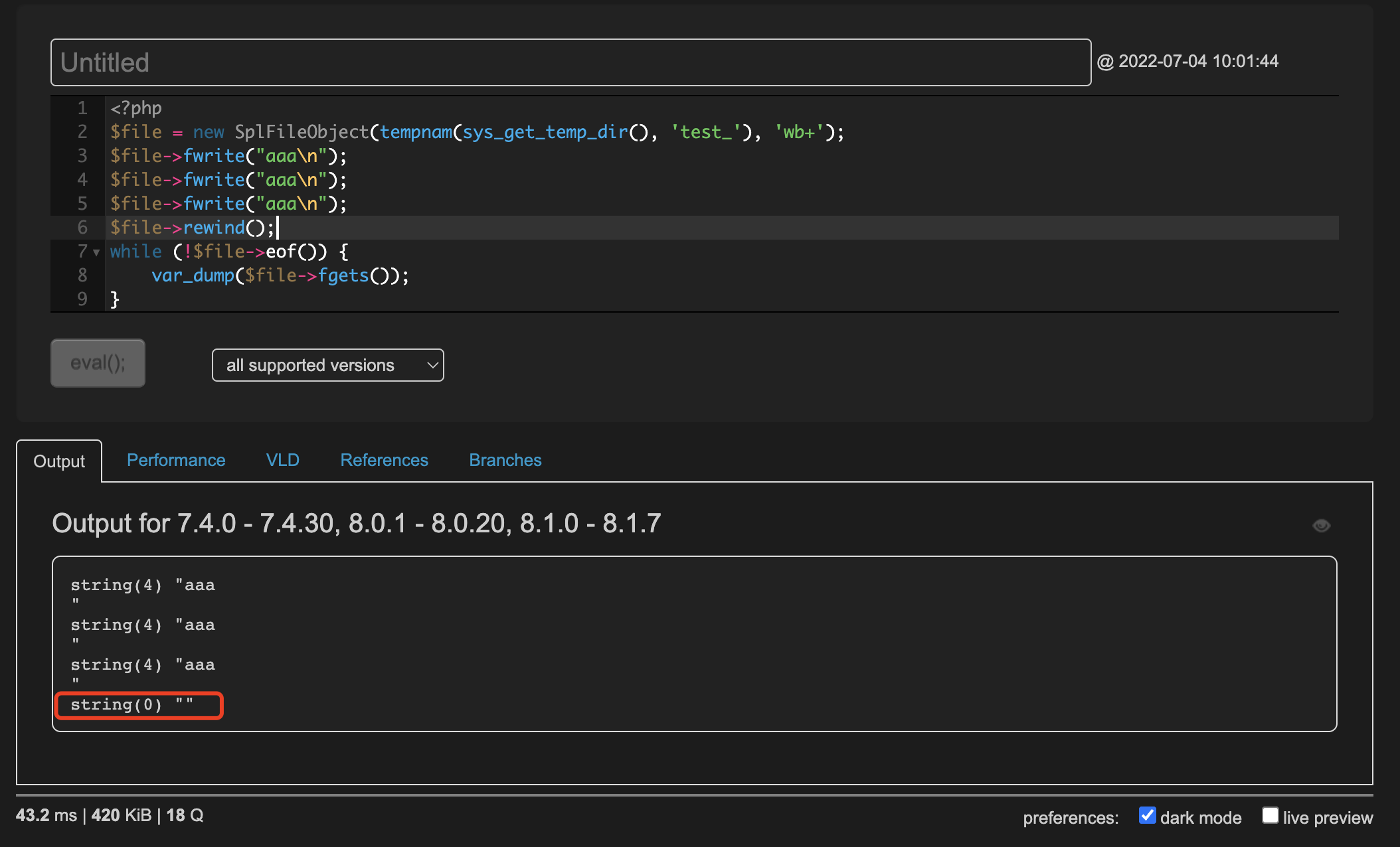Screen dimensions: 1400x847
Task: Open the all supported versions dropdown
Action: [x=327, y=365]
